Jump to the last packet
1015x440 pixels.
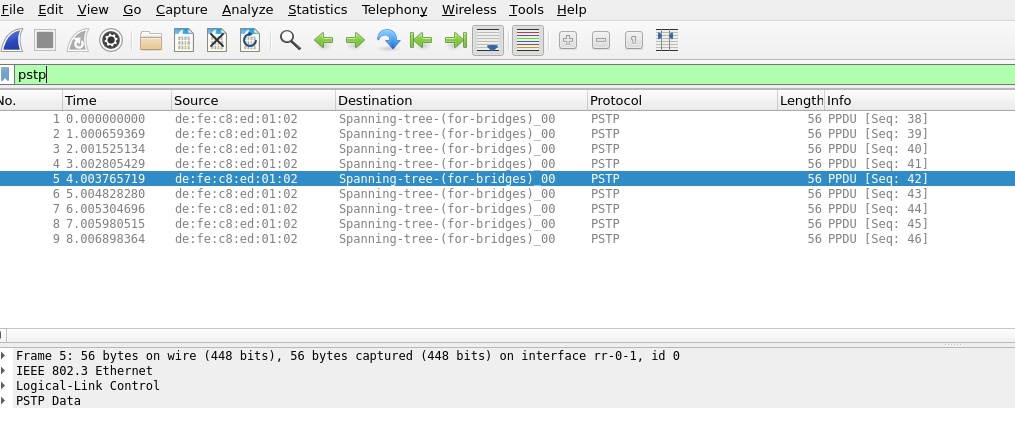455,40
